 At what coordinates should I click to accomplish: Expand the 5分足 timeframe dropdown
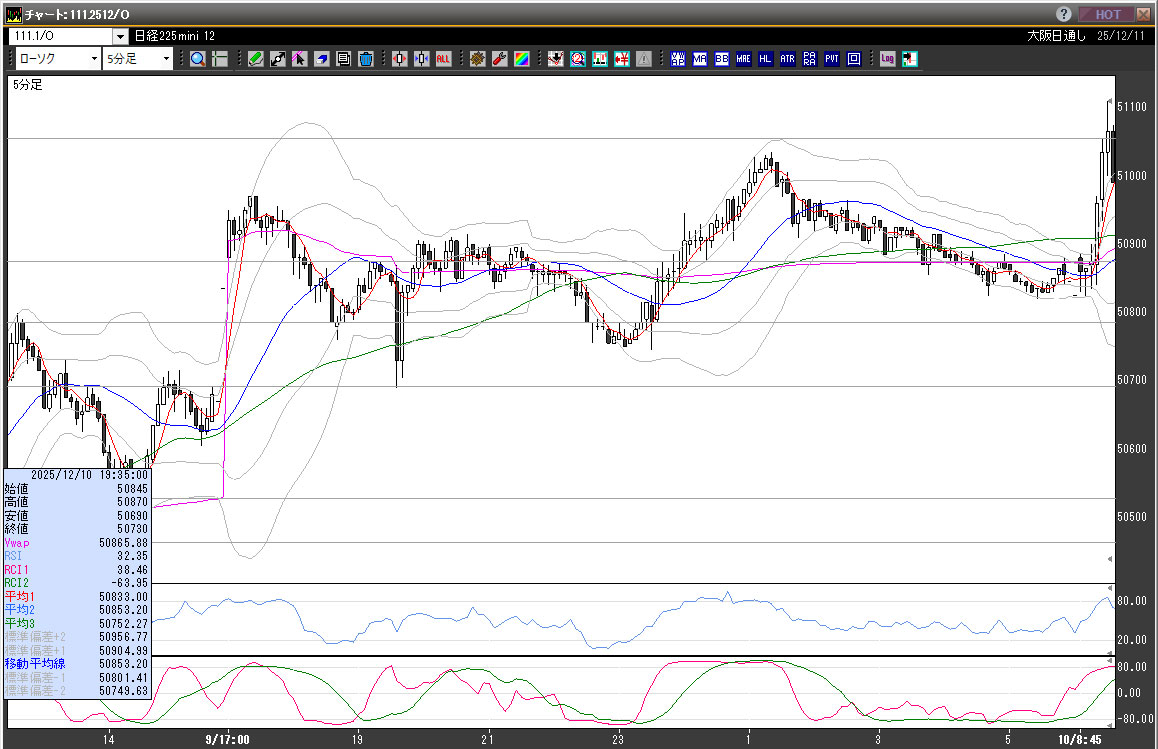[x=166, y=59]
